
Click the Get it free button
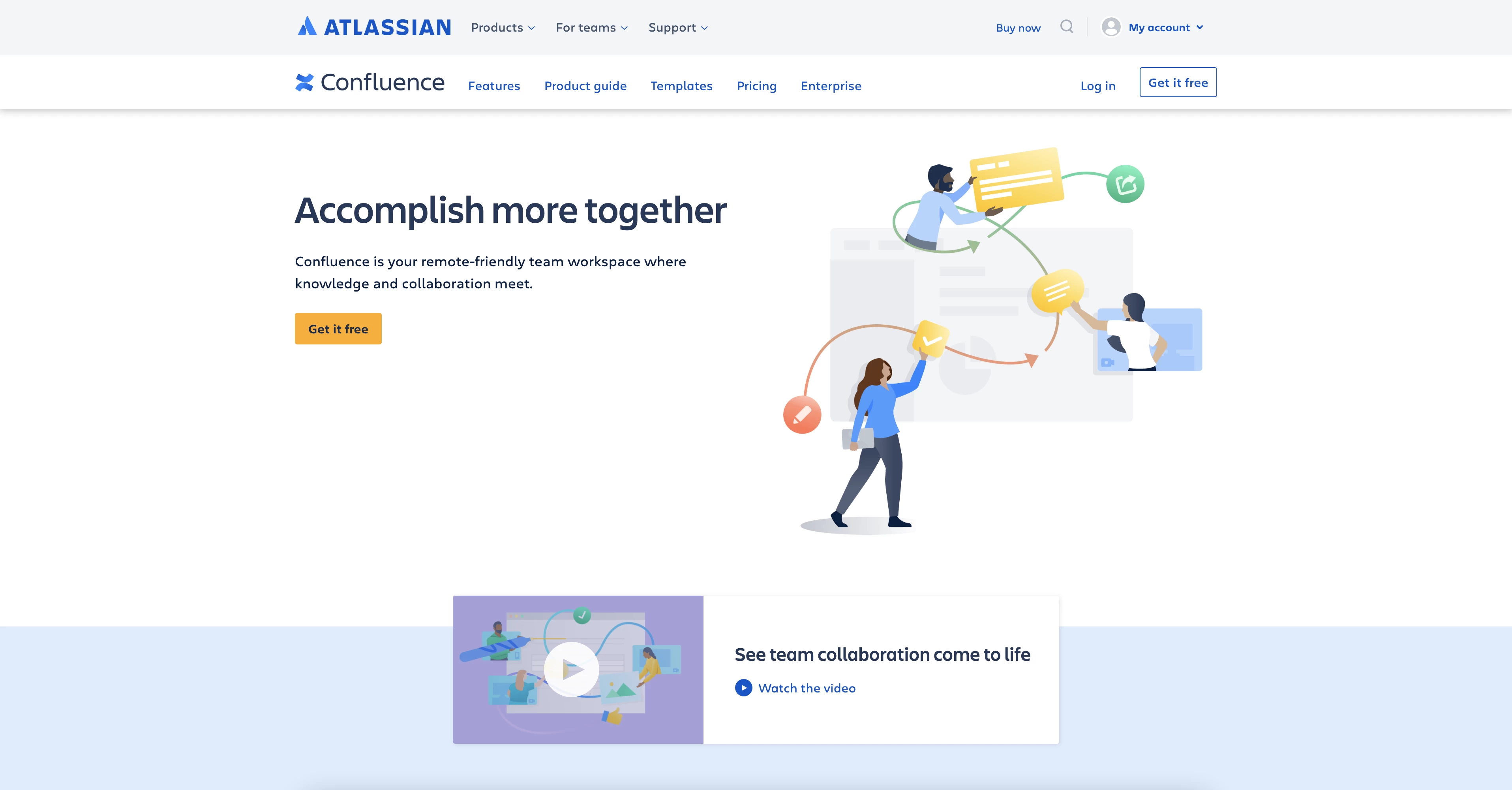tap(338, 328)
